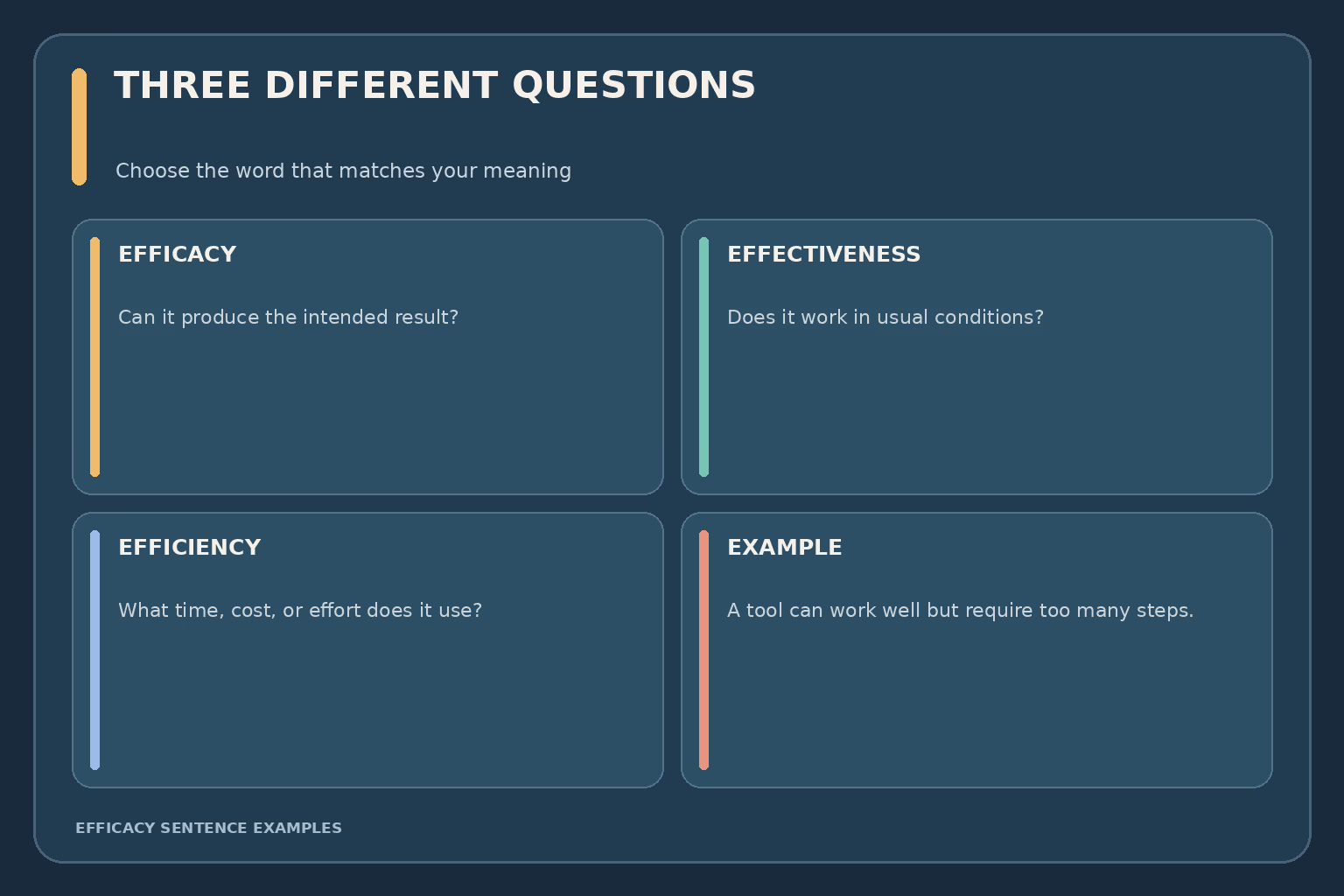Click the salmon stripe on EXAMPLE card
The image size is (1344, 896).
(703, 650)
